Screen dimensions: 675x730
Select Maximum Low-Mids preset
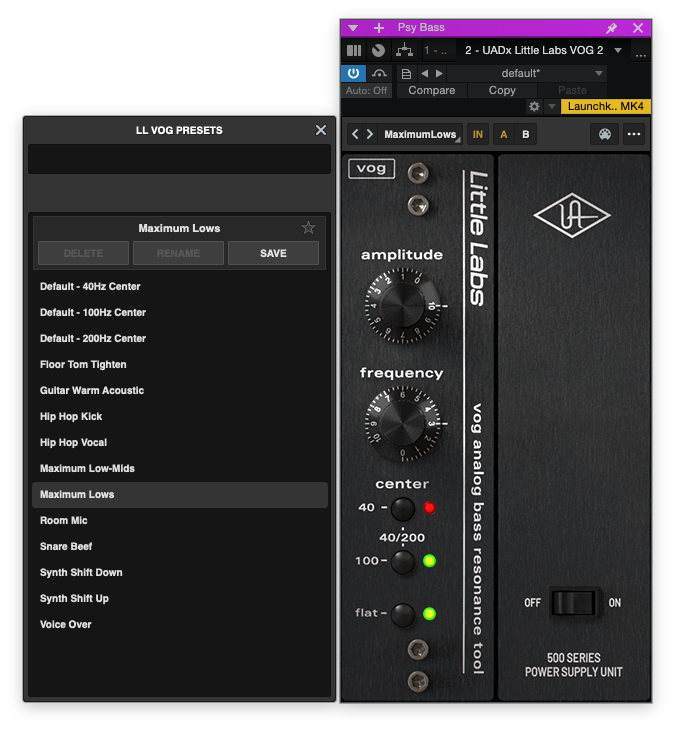coord(180,468)
